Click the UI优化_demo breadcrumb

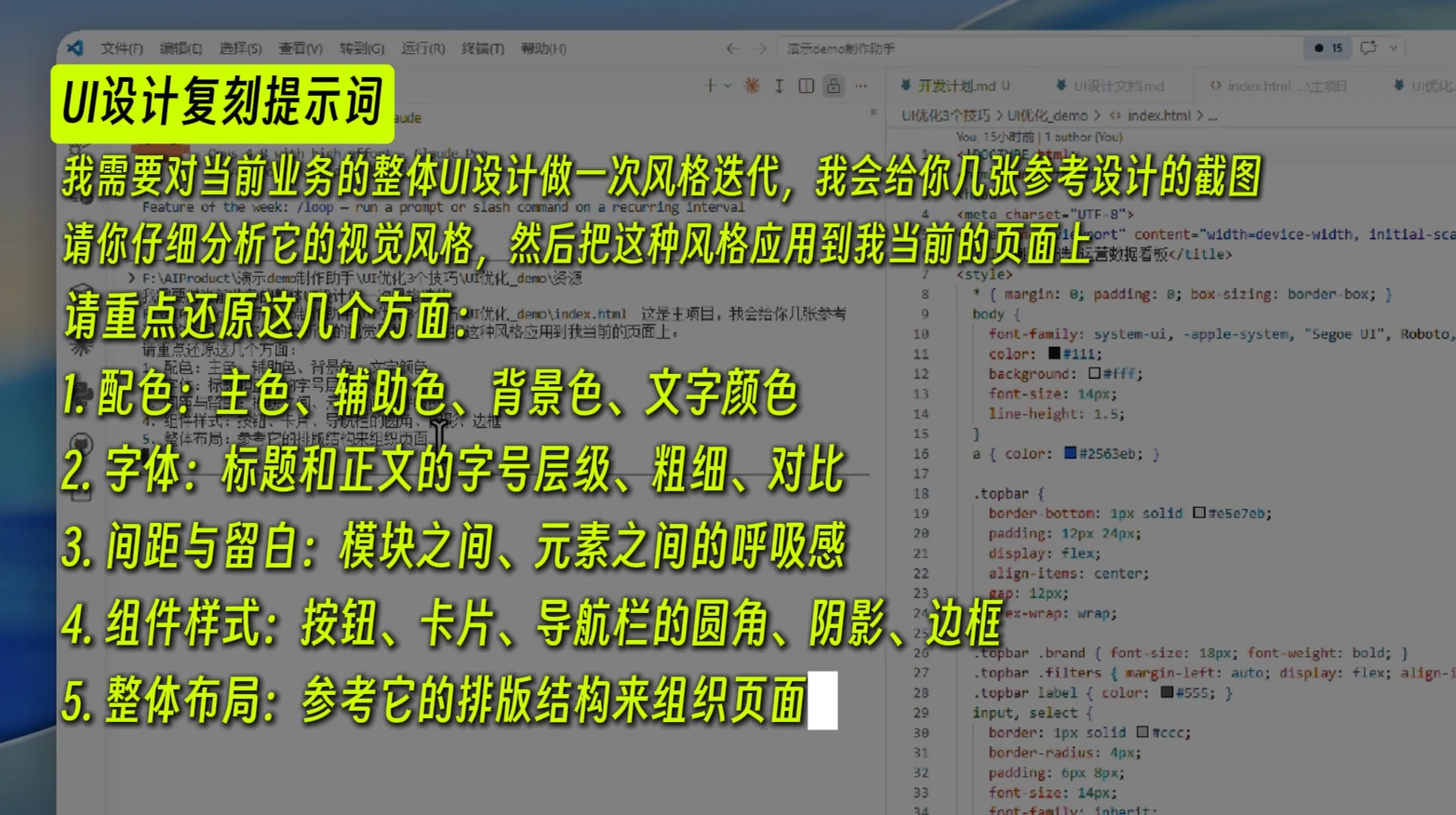pos(1048,115)
